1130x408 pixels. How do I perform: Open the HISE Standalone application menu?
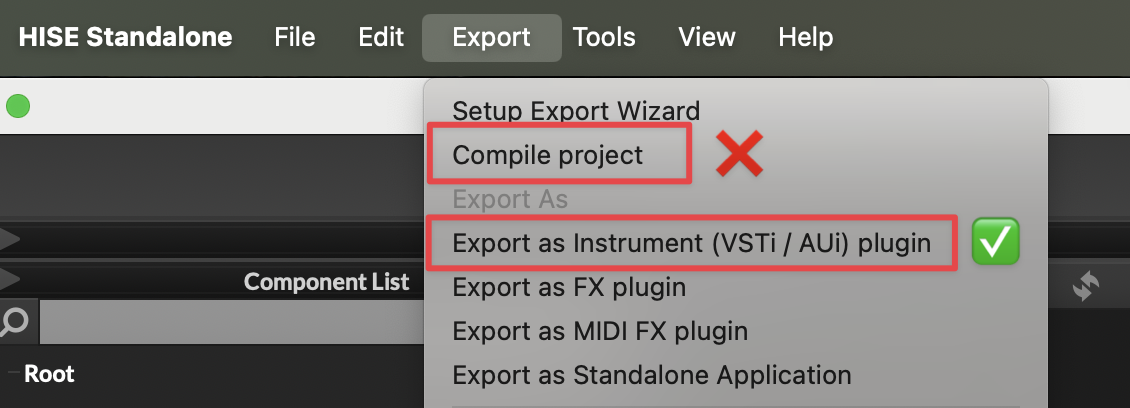(125, 38)
